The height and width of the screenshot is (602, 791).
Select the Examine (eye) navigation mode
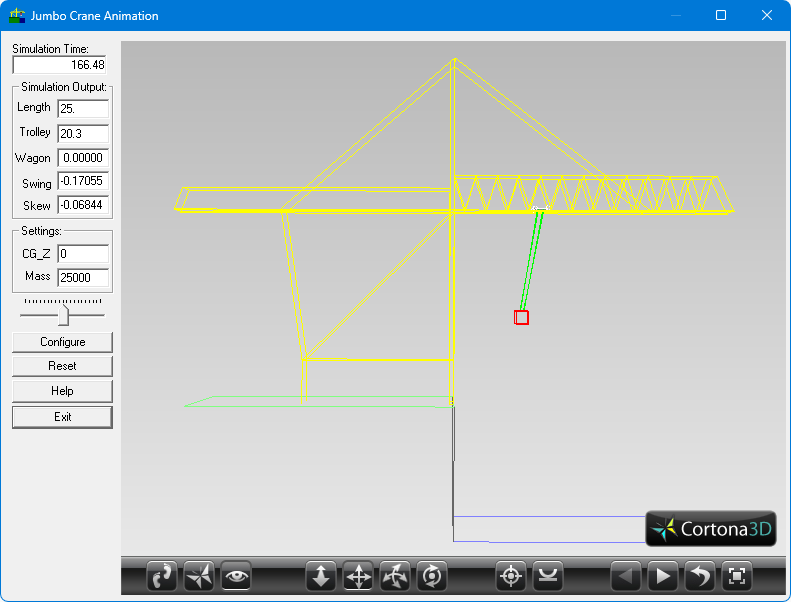tap(236, 576)
